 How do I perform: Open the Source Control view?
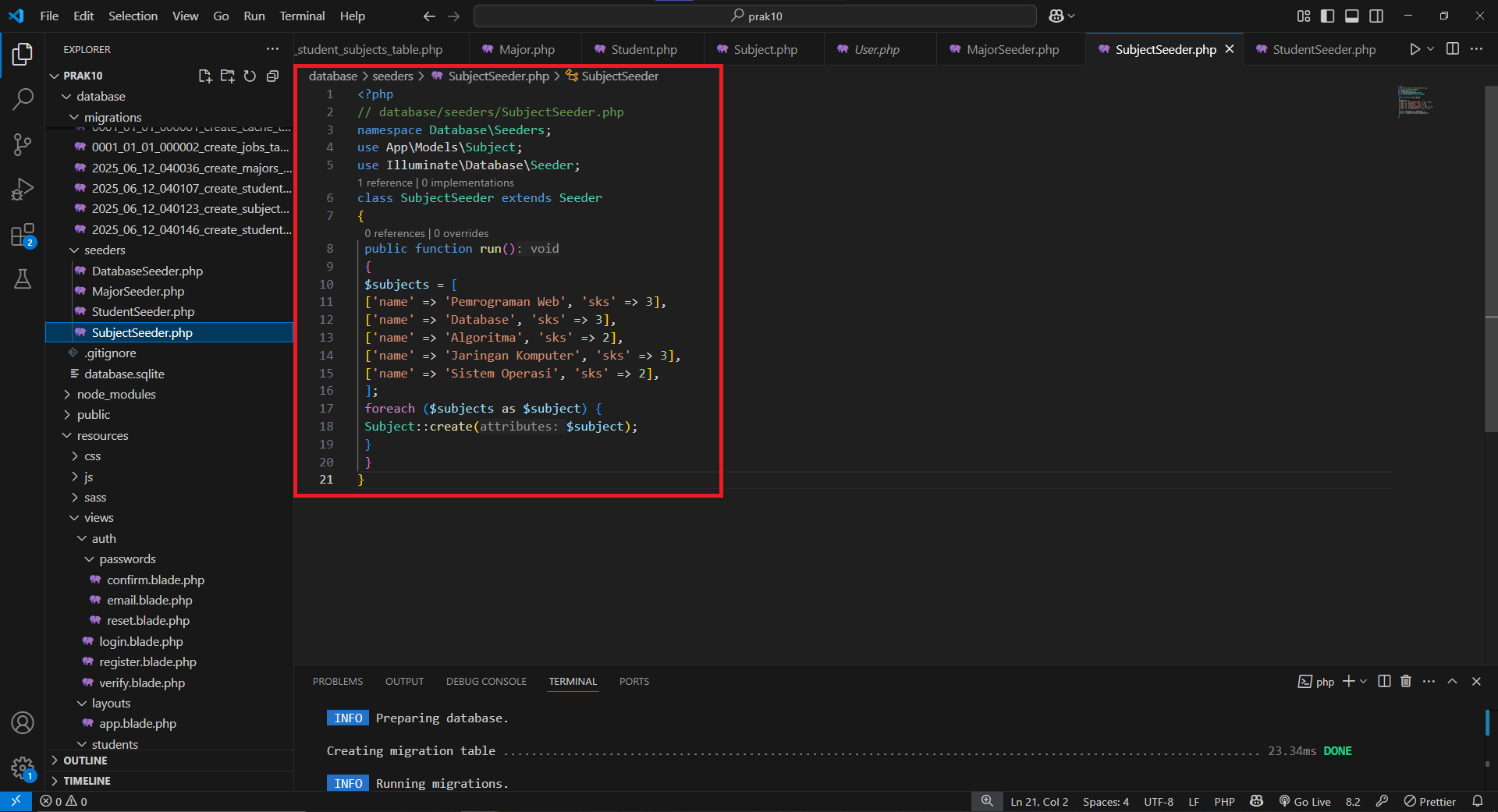click(23, 144)
